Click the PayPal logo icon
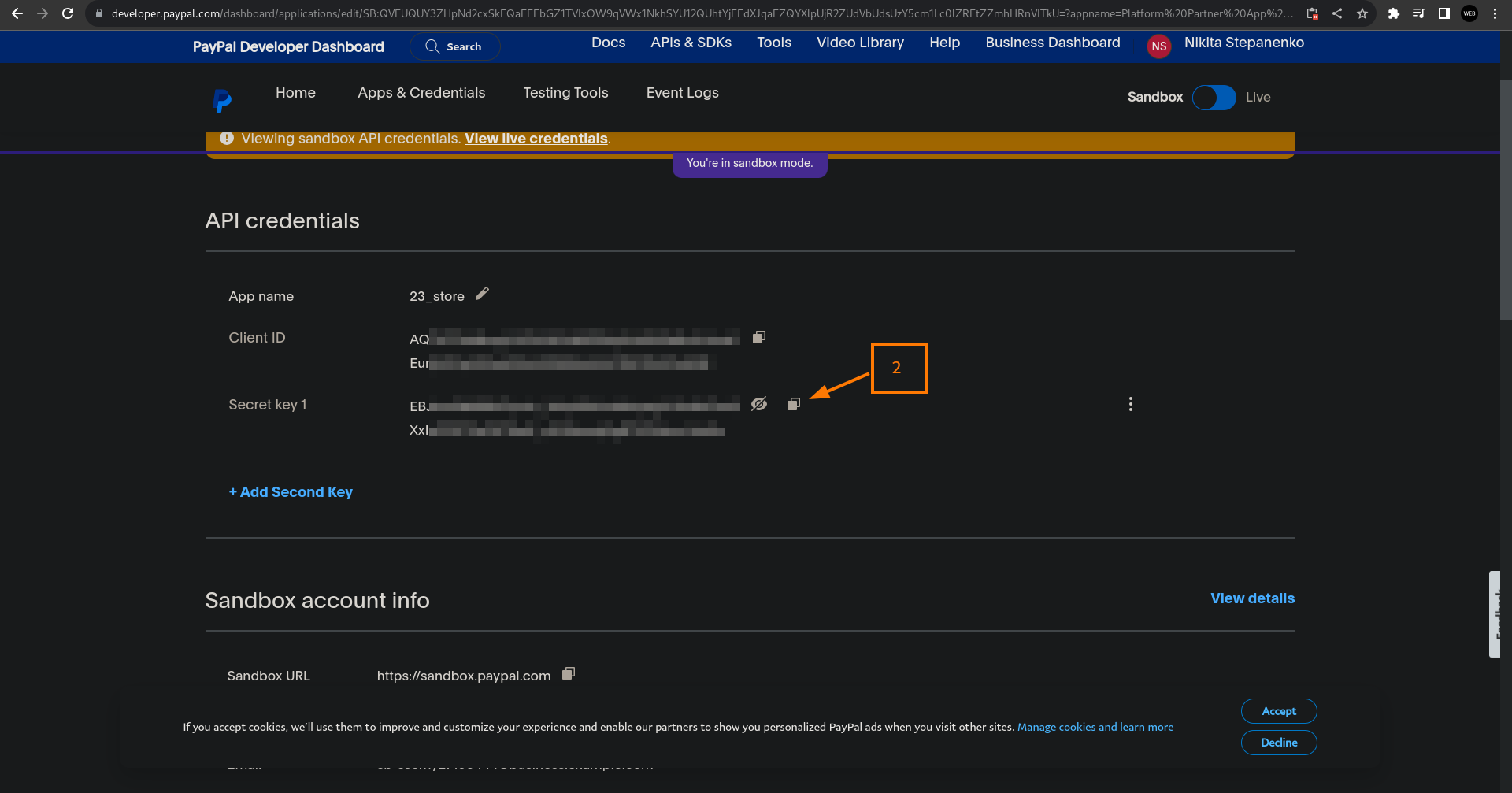Screen dimensions: 1512x793 222,100
